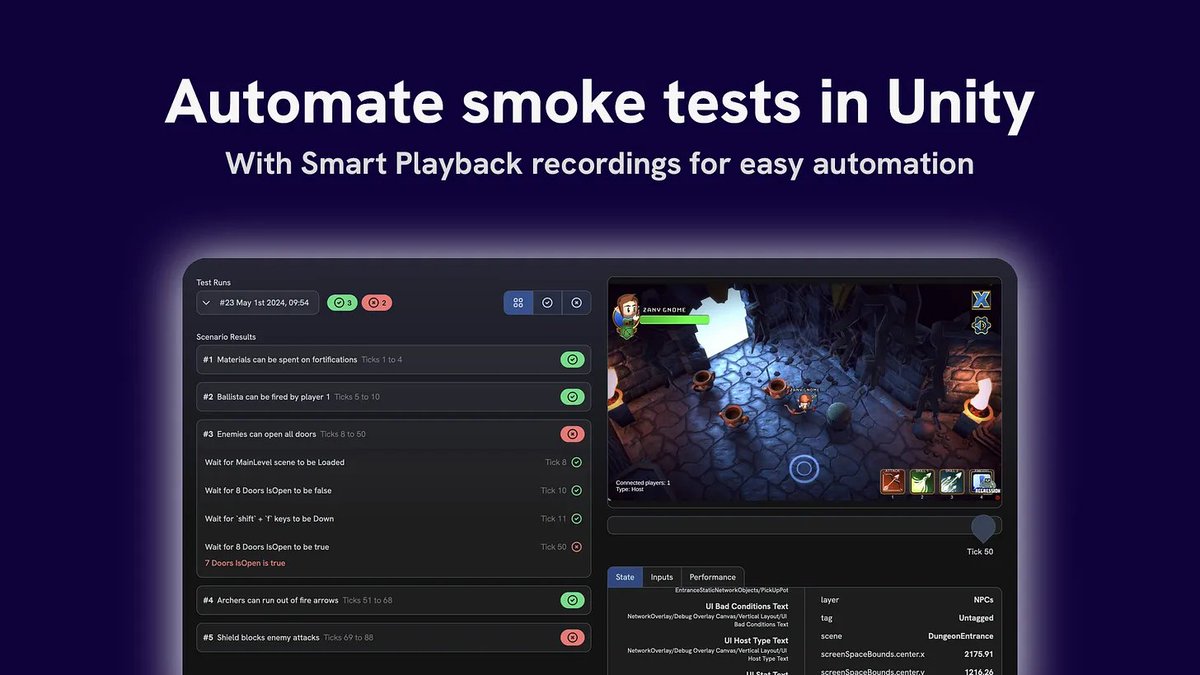Viewport: 1200px width, 675px height.
Task: Select the third arrow volley ability icon
Action: (x=952, y=482)
